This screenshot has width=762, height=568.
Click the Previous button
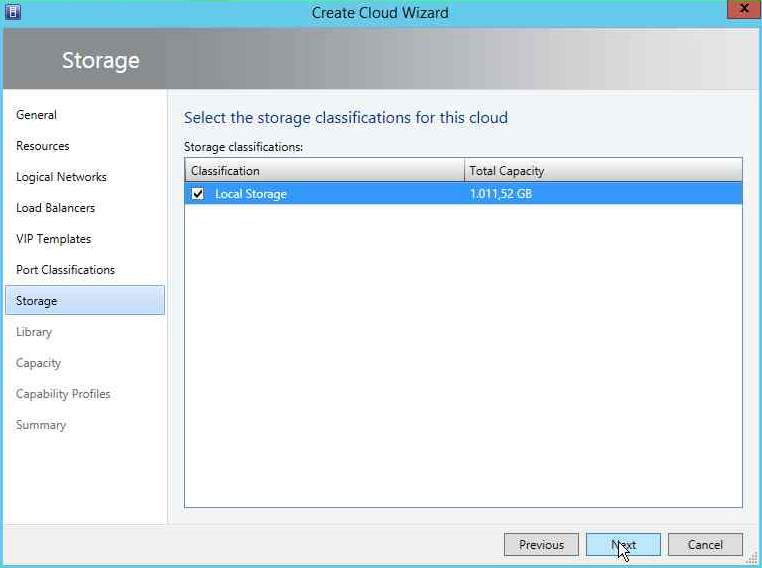pyautogui.click(x=541, y=545)
